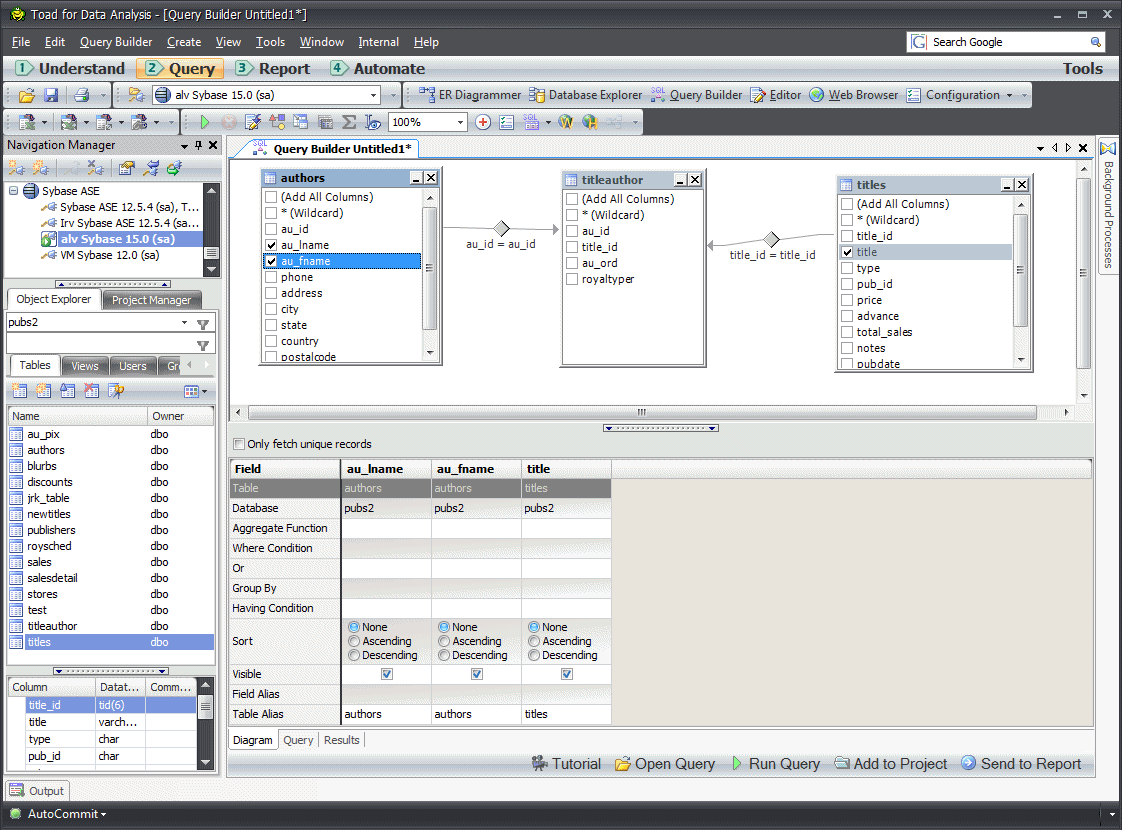Click the diagram horizontal scrollbar
Image resolution: width=1122 pixels, height=830 pixels.
click(x=640, y=412)
